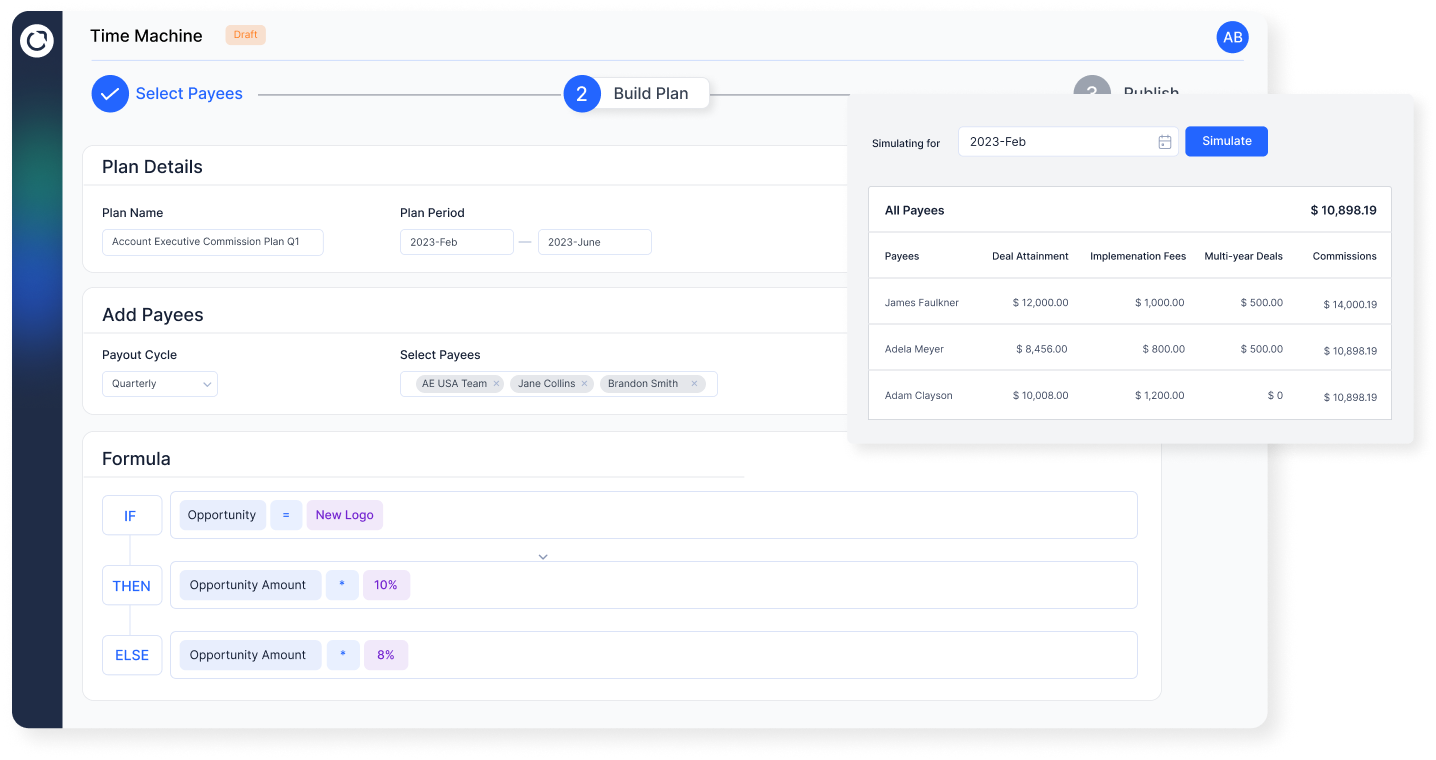Click the Implemenation Fees column header

pos(1138,257)
